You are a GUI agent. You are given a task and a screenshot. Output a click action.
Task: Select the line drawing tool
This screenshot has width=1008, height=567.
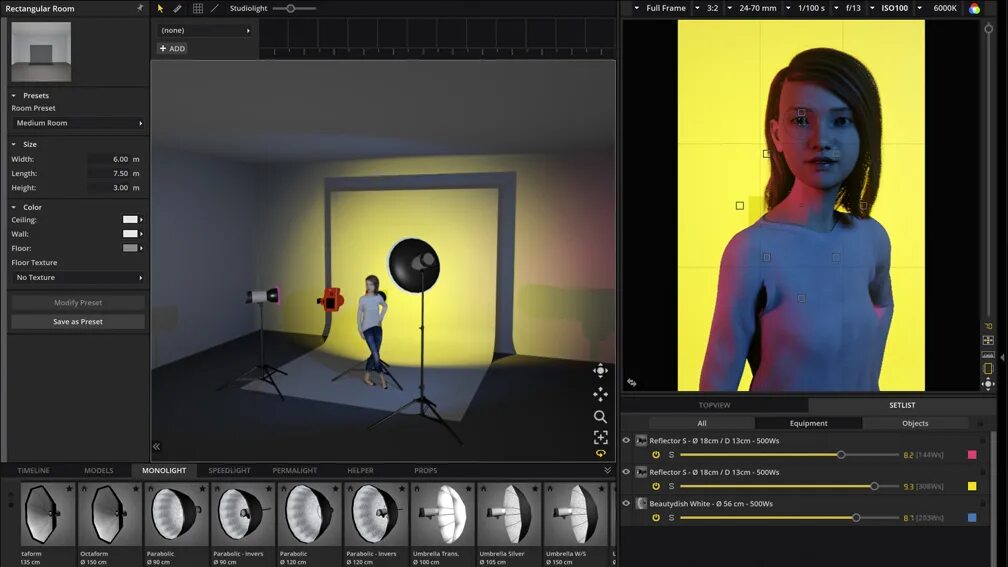(x=215, y=8)
